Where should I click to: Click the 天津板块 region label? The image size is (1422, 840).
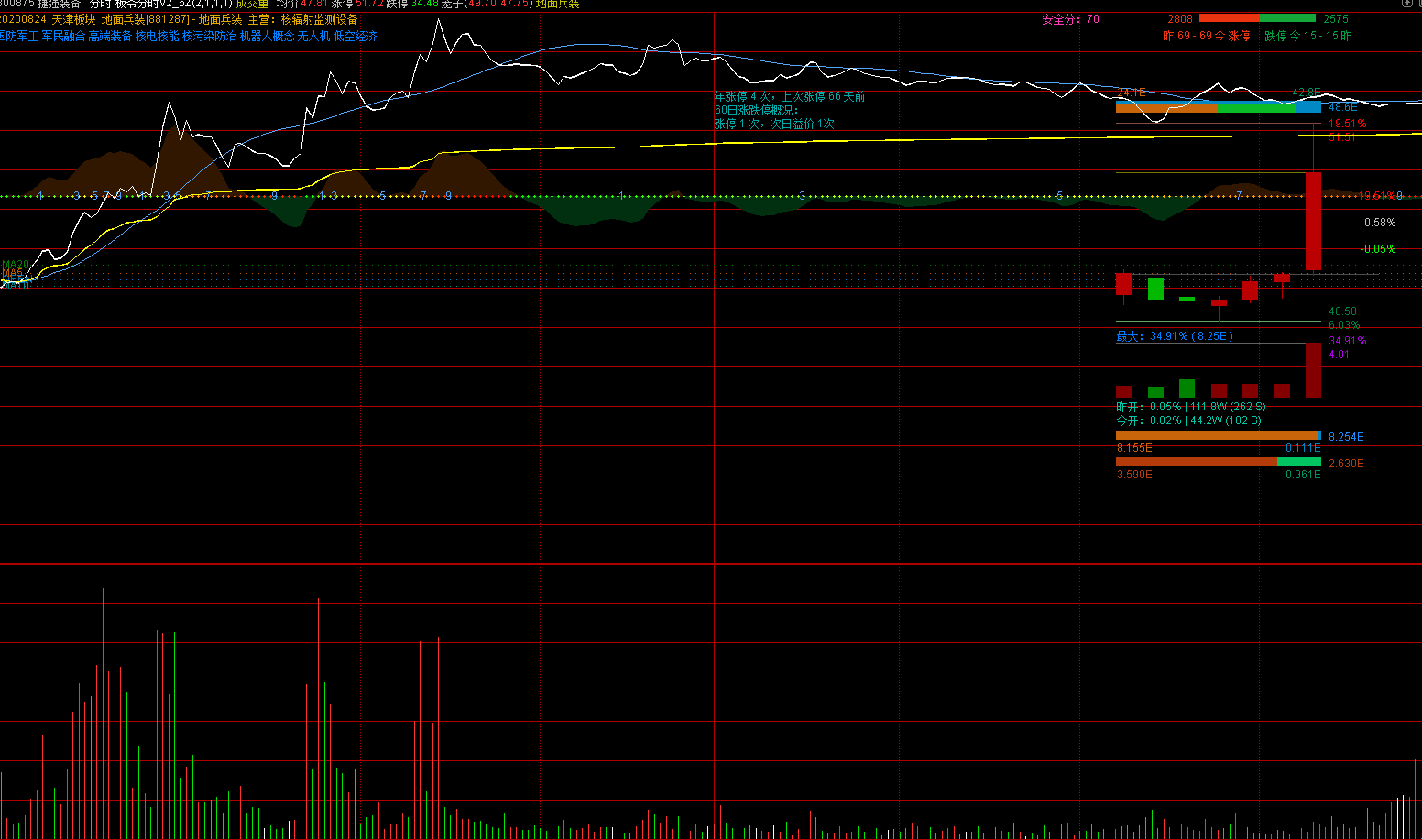[73, 19]
